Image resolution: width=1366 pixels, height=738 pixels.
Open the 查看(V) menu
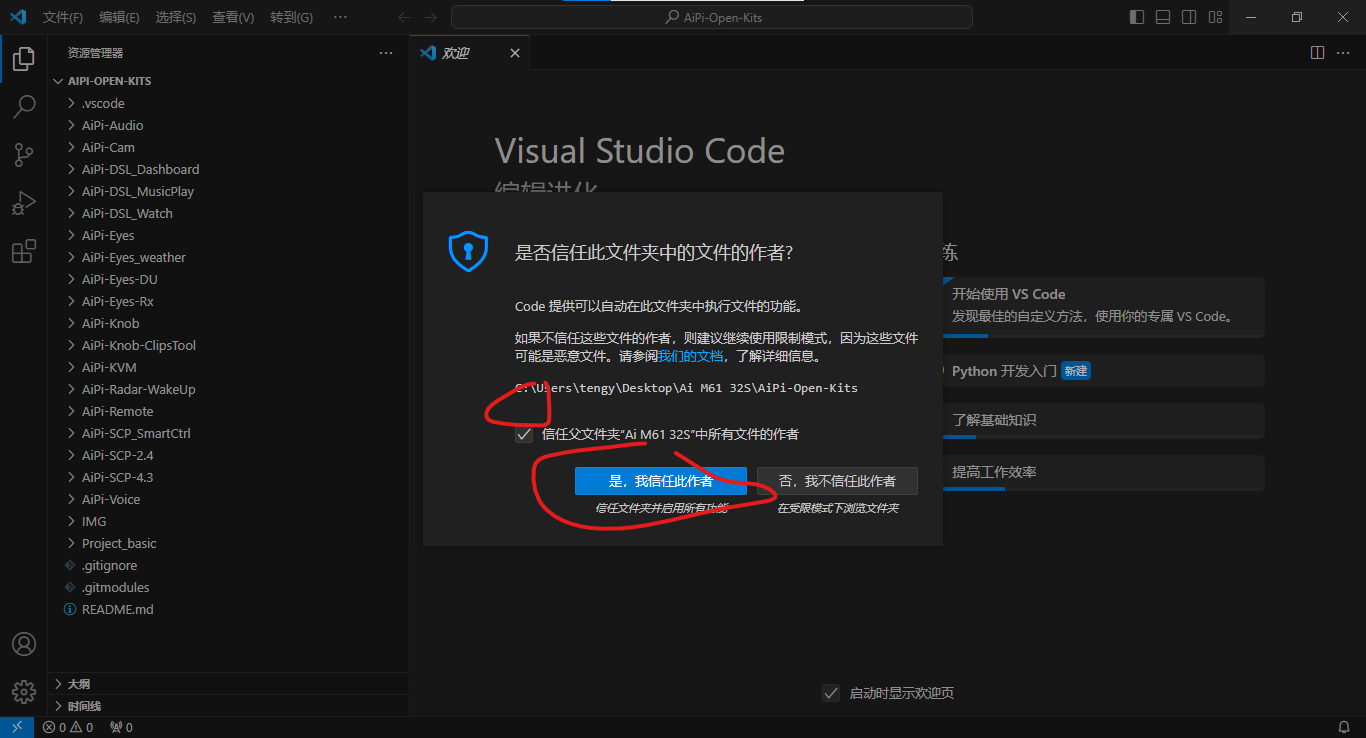[233, 17]
